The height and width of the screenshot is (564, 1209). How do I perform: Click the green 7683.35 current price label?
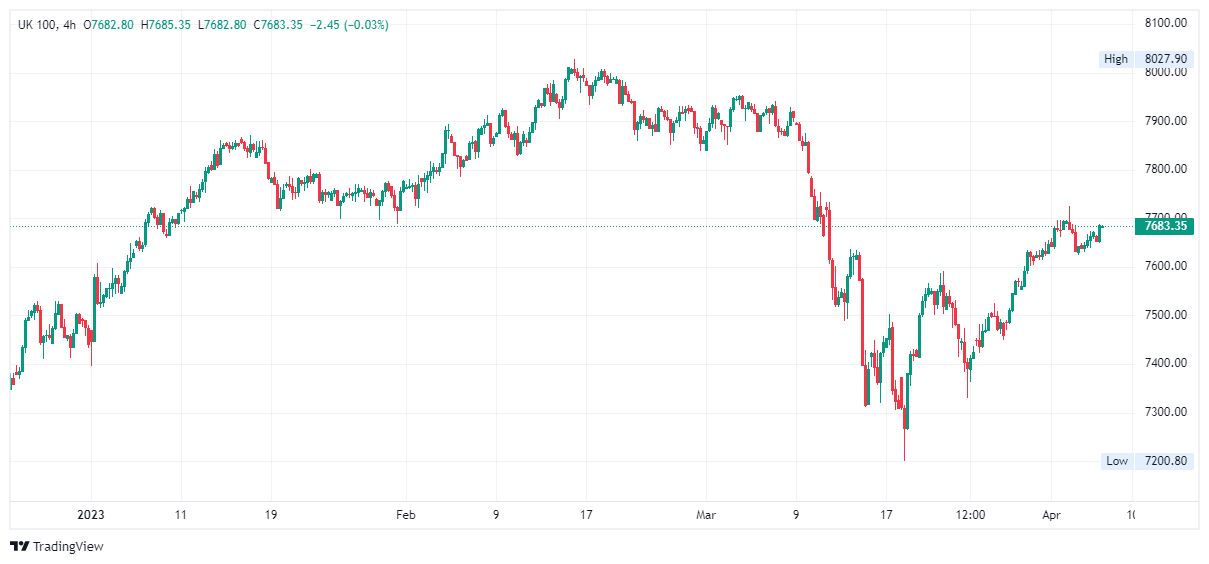1166,226
